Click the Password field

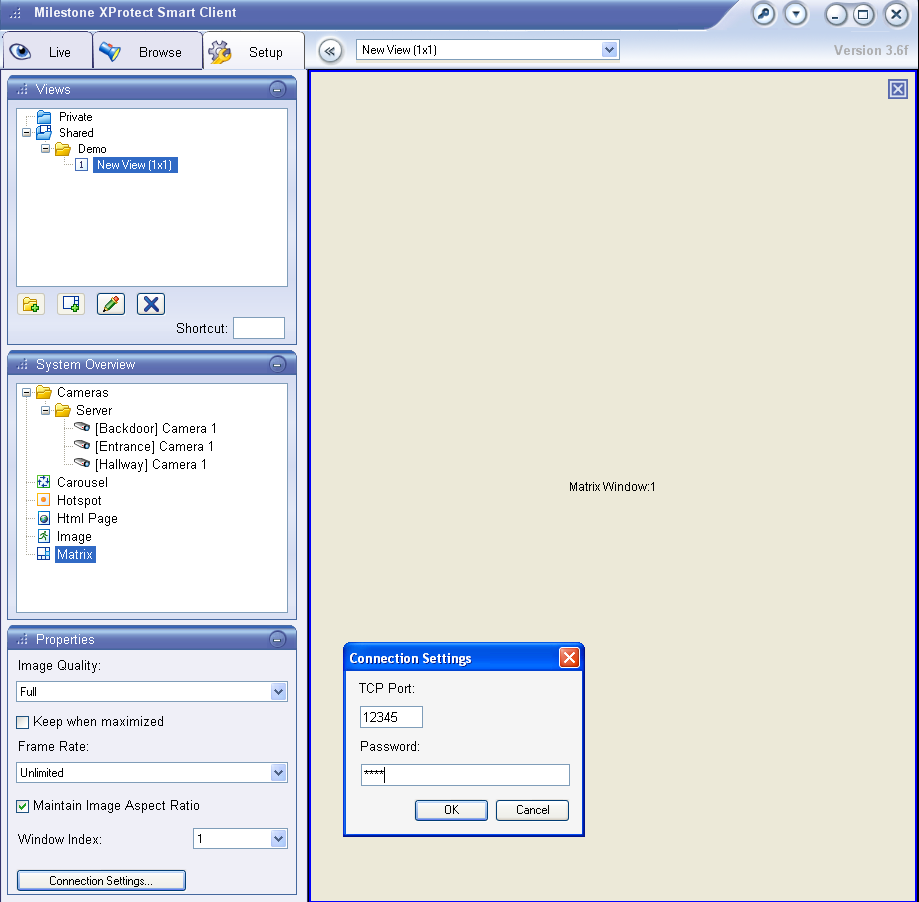click(465, 775)
